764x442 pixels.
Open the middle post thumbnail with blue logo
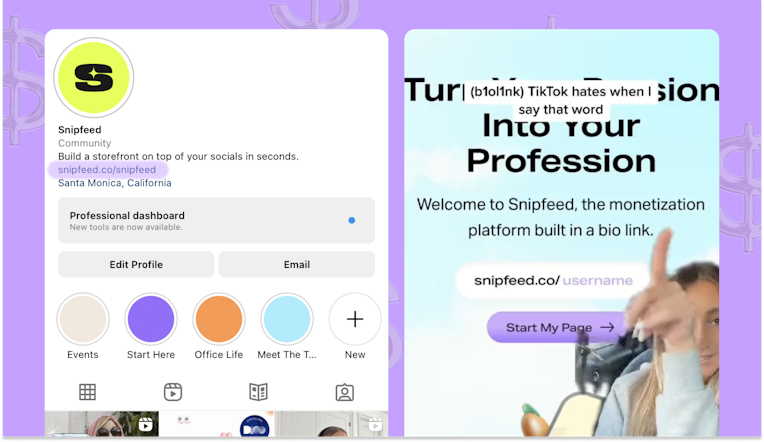216,423
